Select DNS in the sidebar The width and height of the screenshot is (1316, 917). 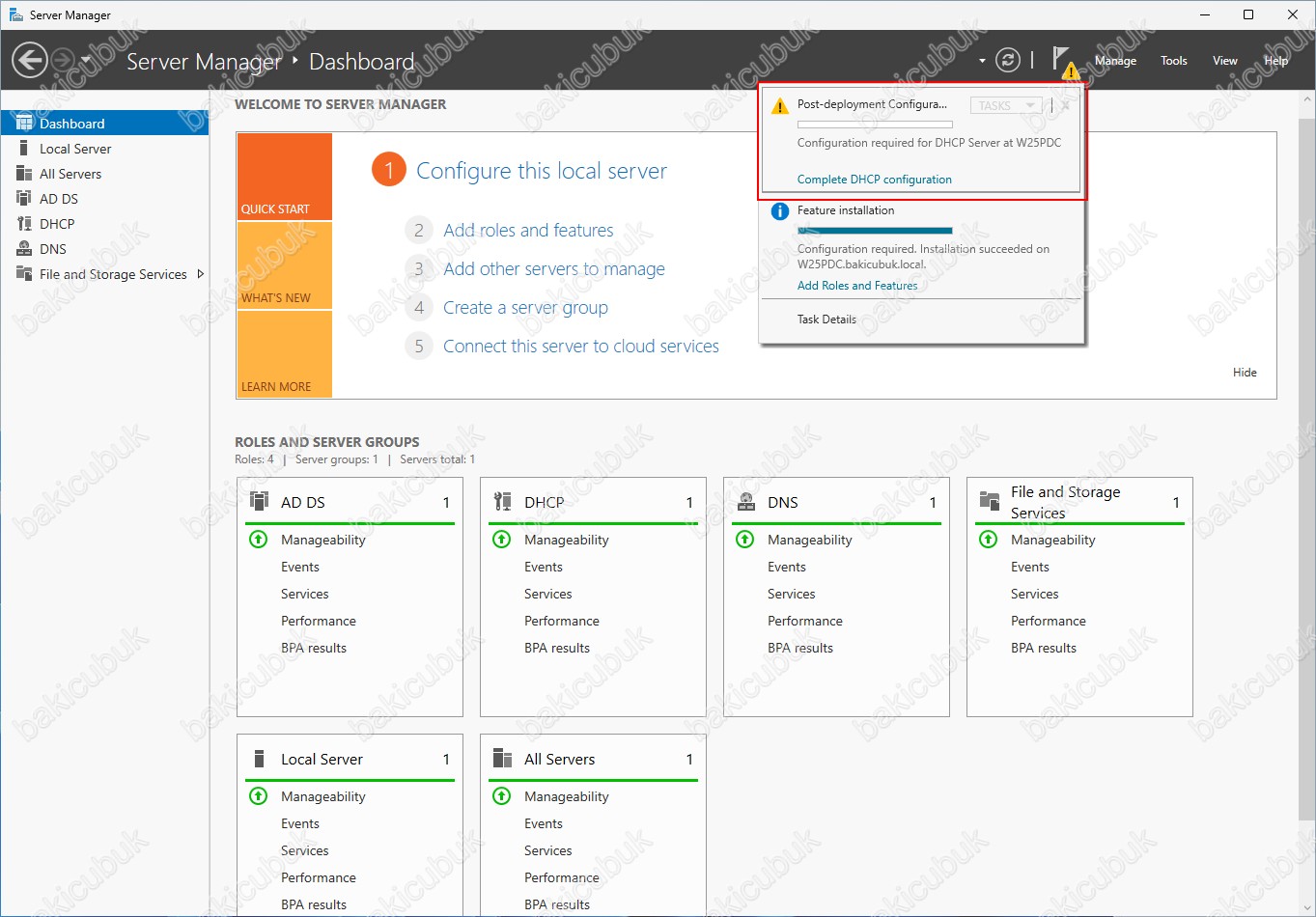click(104, 249)
